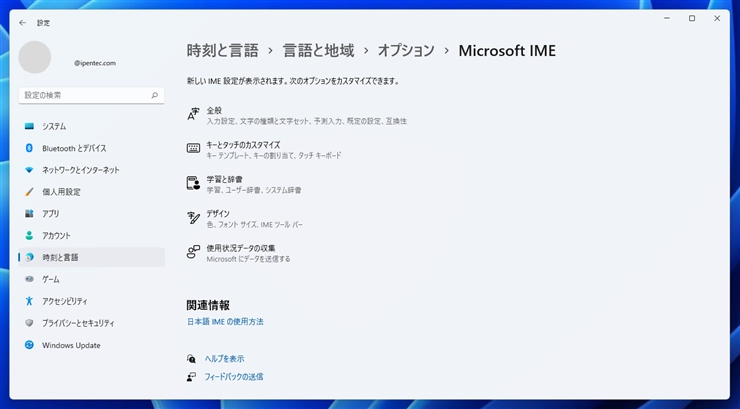
Task: Go to 時刻と言語 in the breadcrumb
Action: pos(223,50)
